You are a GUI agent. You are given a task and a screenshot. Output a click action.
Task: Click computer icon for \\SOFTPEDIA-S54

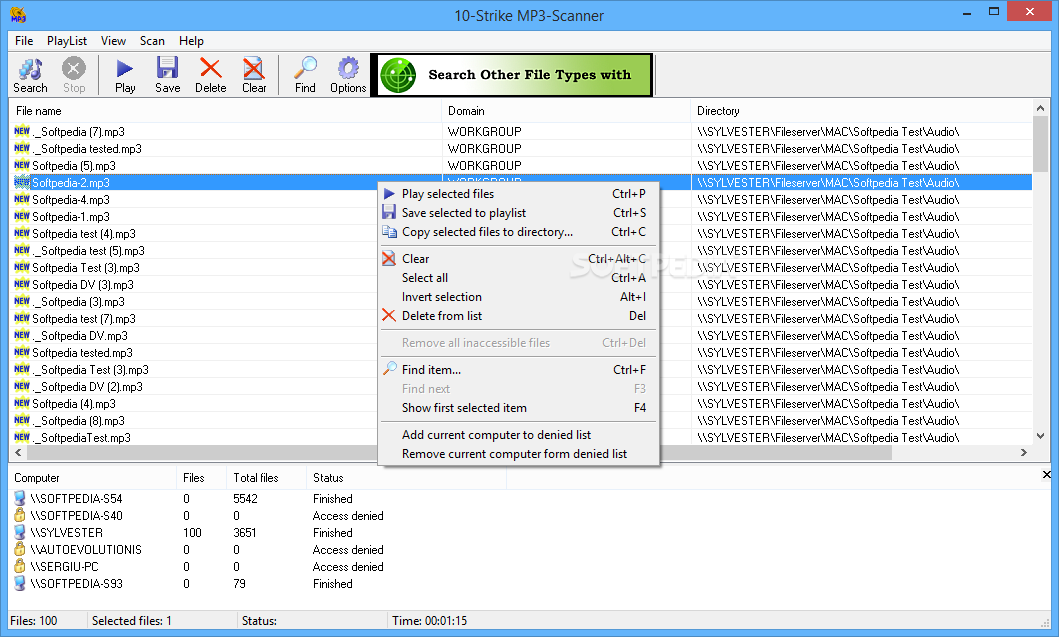20,499
